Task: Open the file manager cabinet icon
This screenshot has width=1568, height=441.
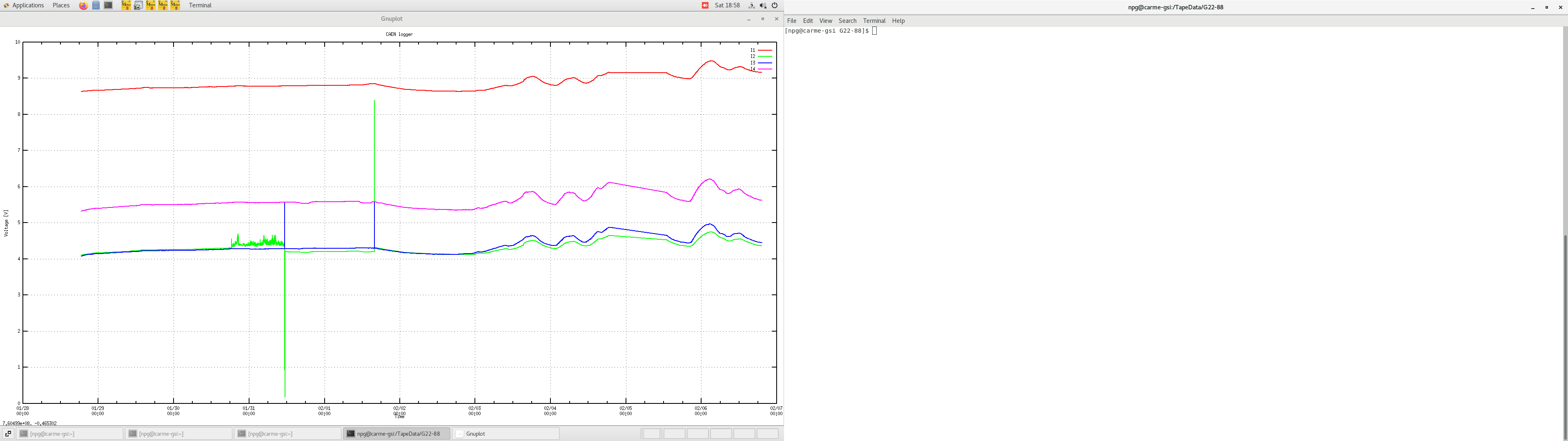Action: [96, 5]
